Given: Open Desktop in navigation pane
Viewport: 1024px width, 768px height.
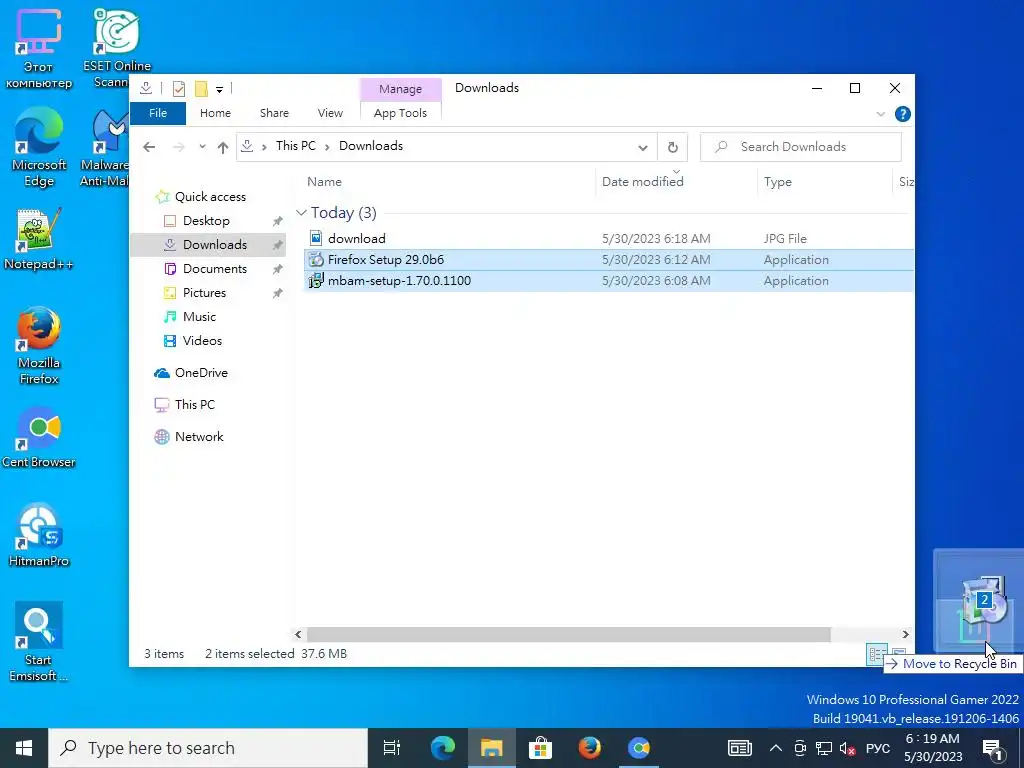Looking at the screenshot, I should [206, 221].
